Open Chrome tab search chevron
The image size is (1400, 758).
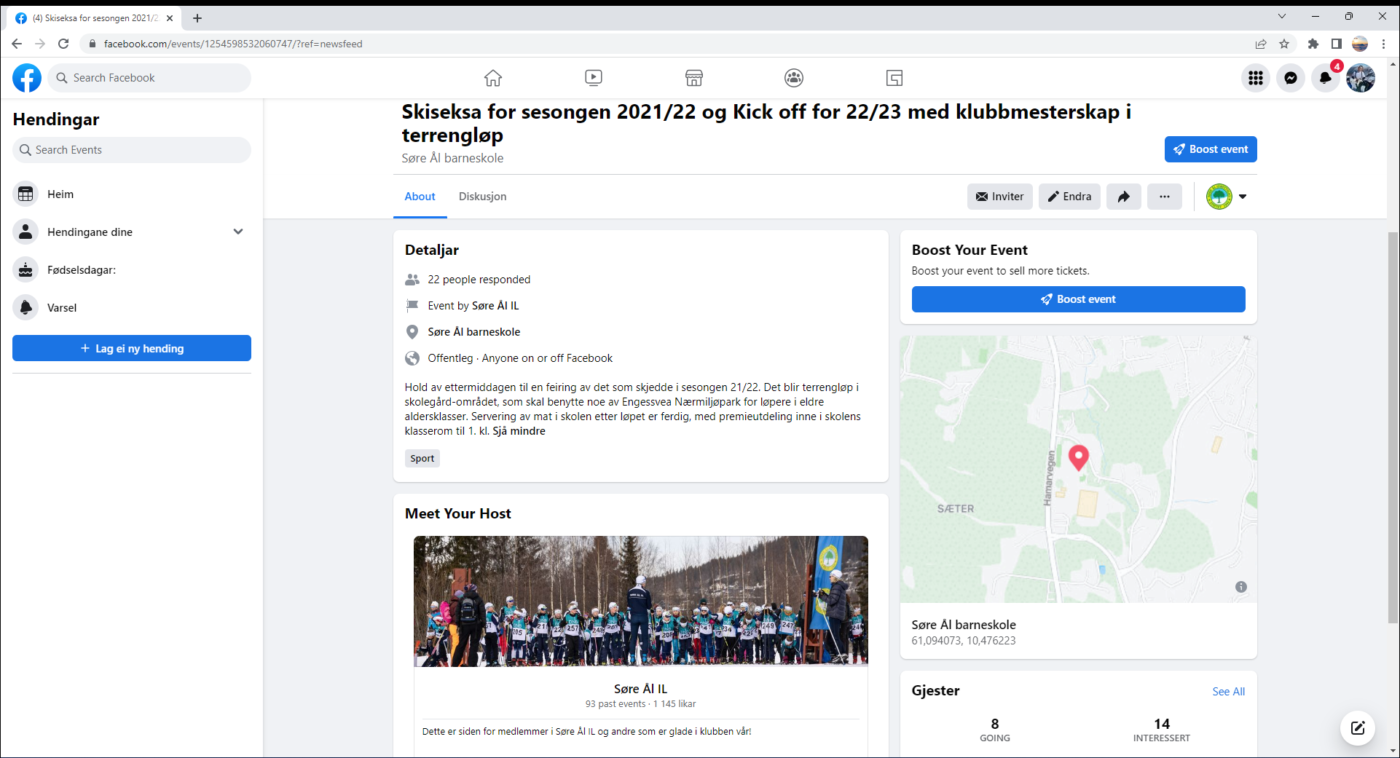point(1282,16)
